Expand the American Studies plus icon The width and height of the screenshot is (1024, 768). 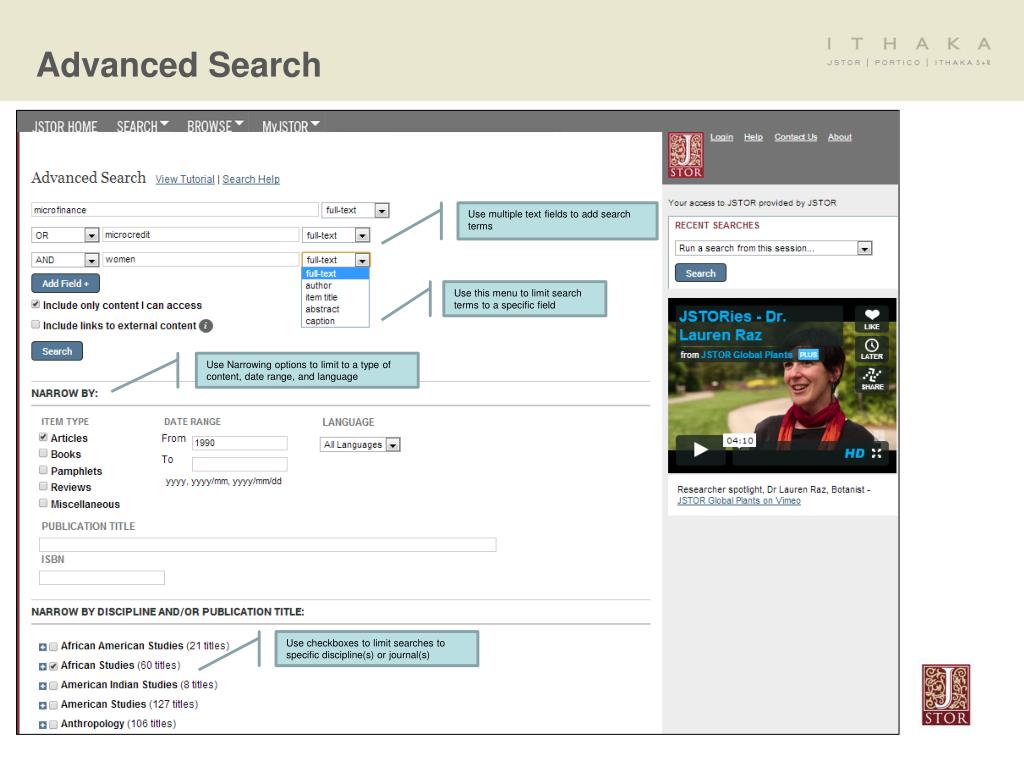pos(42,706)
